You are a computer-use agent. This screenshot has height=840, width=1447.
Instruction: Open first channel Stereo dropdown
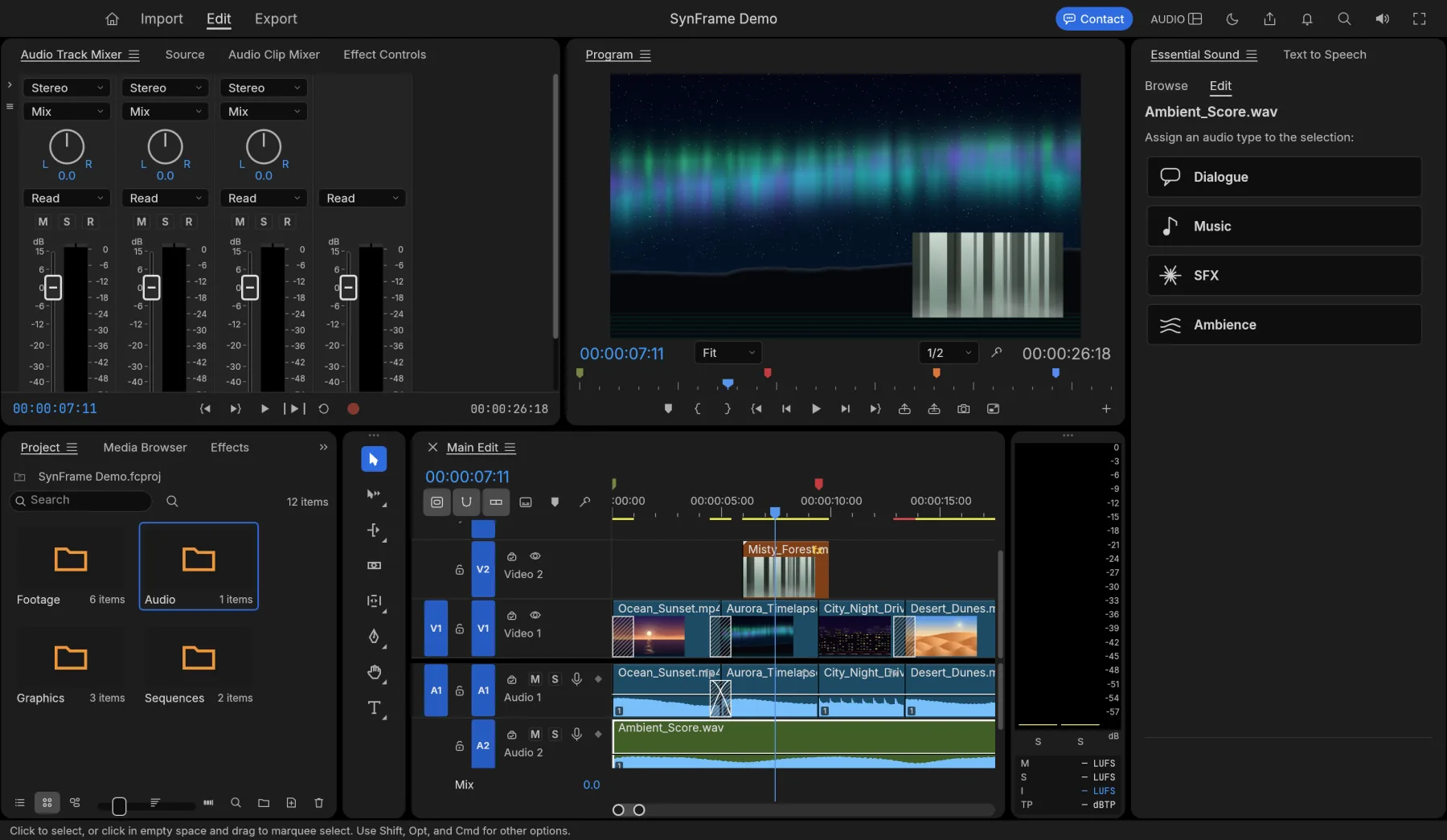[67, 88]
